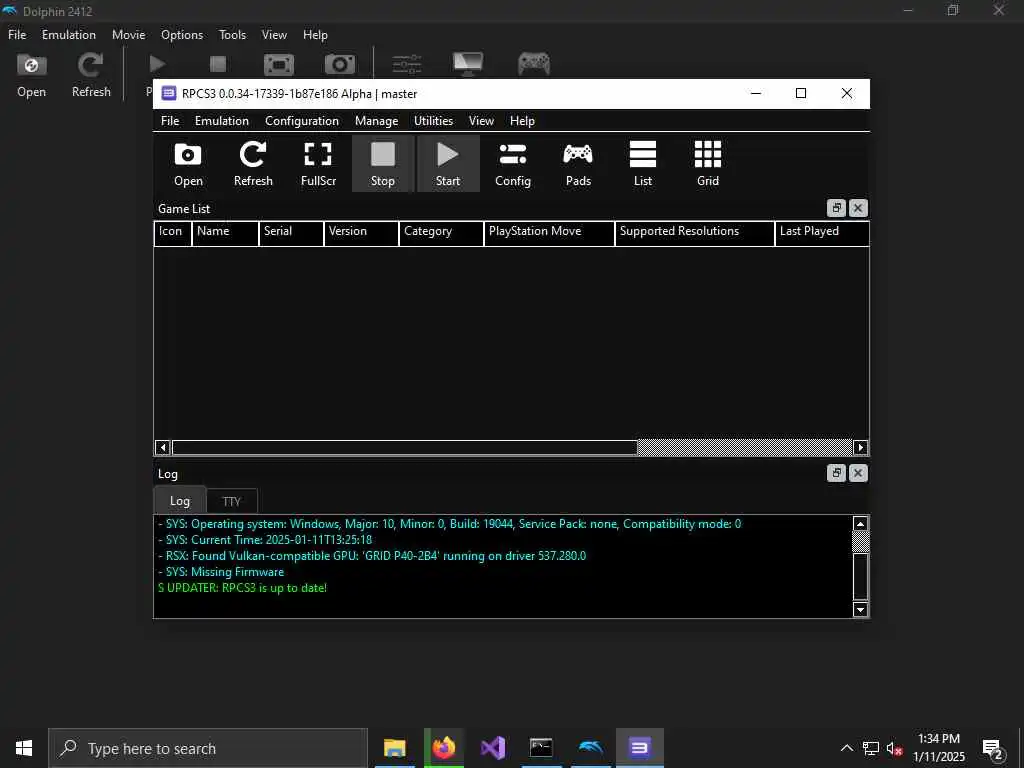
Task: Open the Dolphin View menu
Action: [x=274, y=35]
